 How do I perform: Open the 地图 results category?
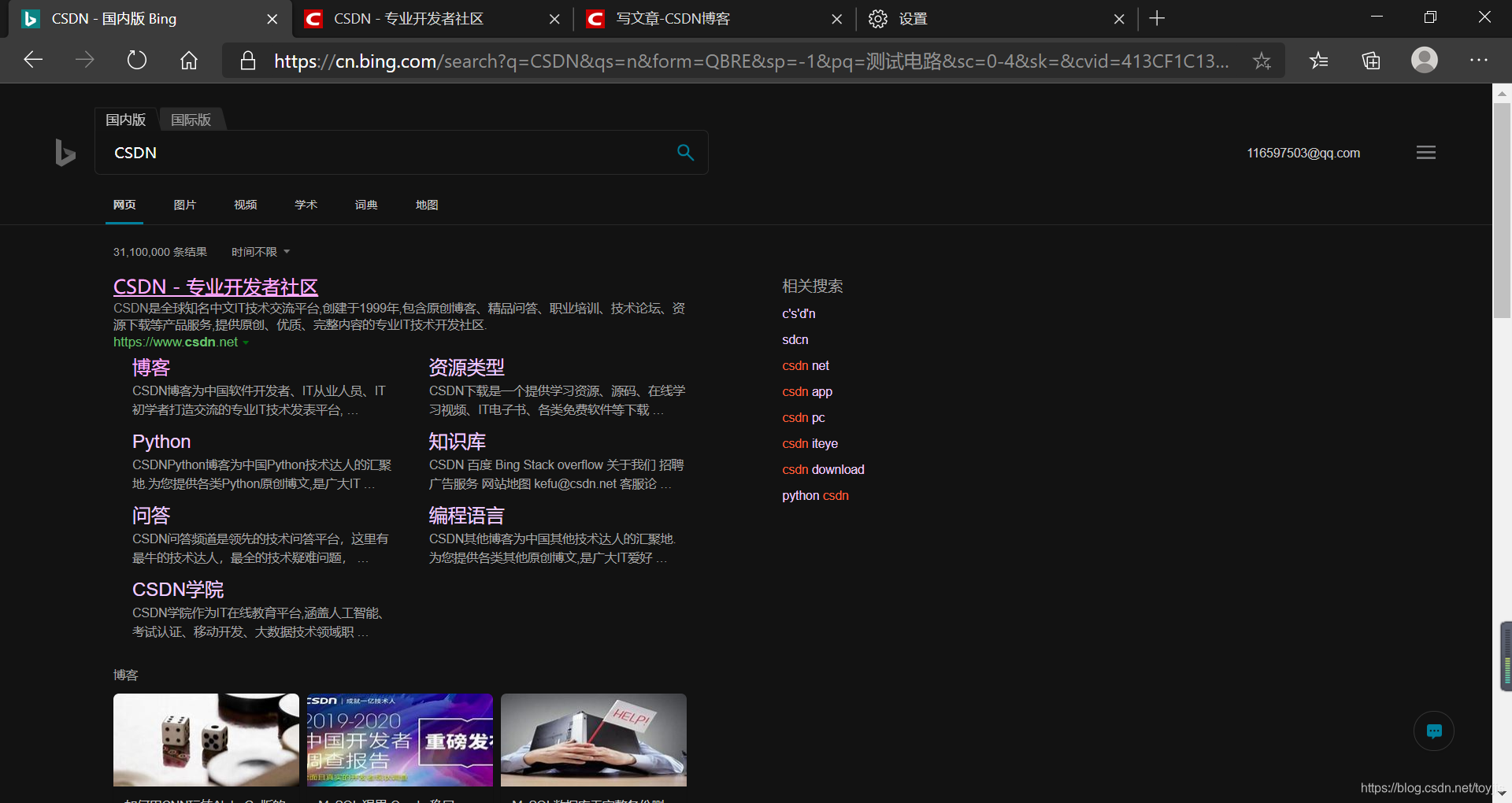(427, 205)
